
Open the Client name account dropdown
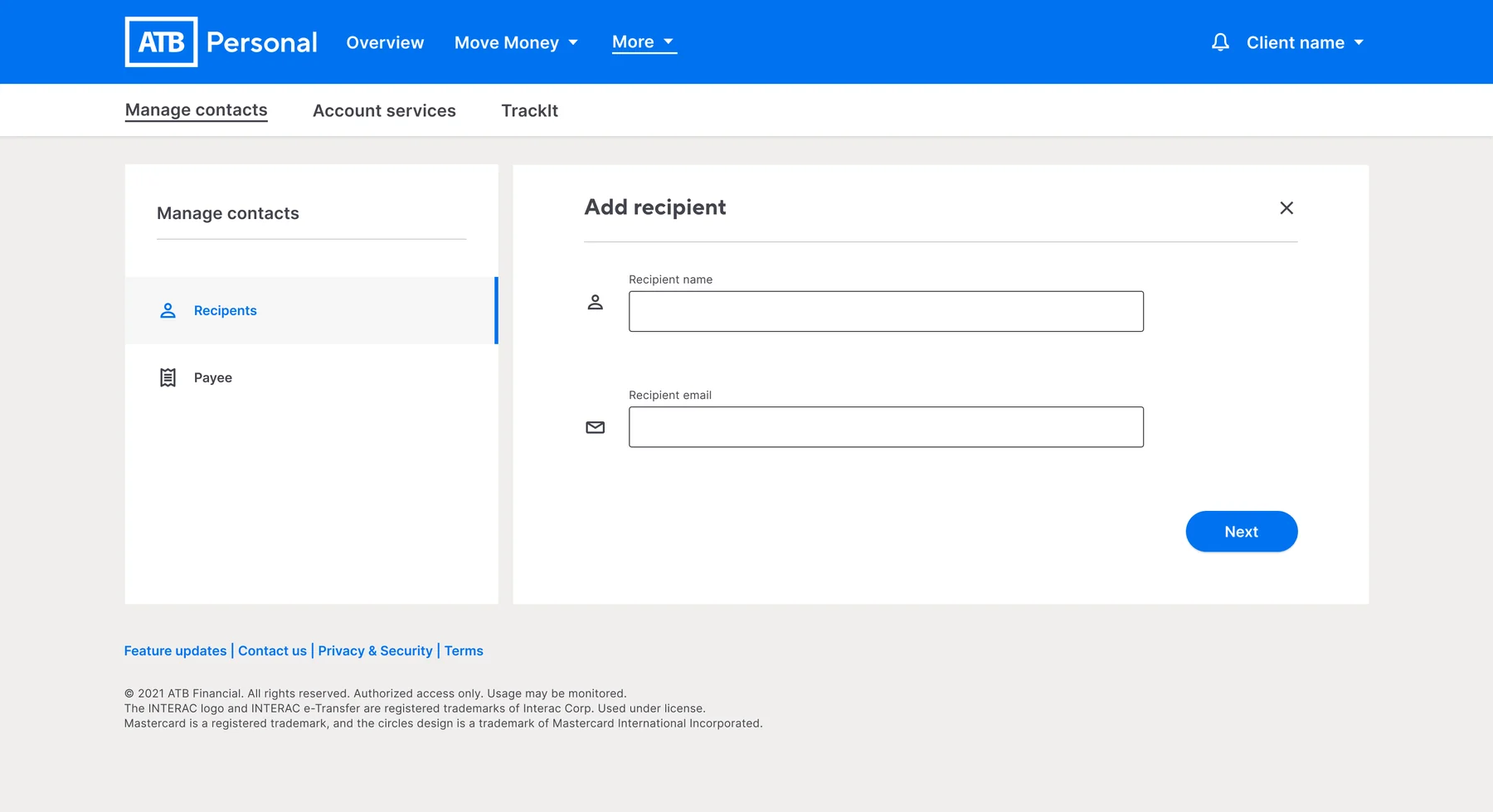click(x=1305, y=42)
